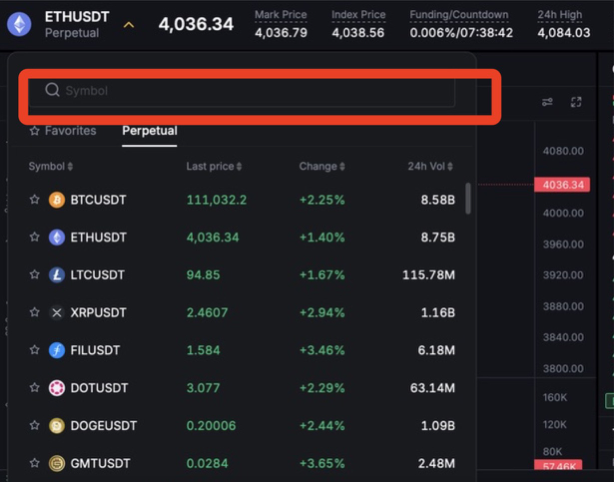Sort the list by the Change column
The width and height of the screenshot is (614, 482).
pyautogui.click(x=322, y=166)
